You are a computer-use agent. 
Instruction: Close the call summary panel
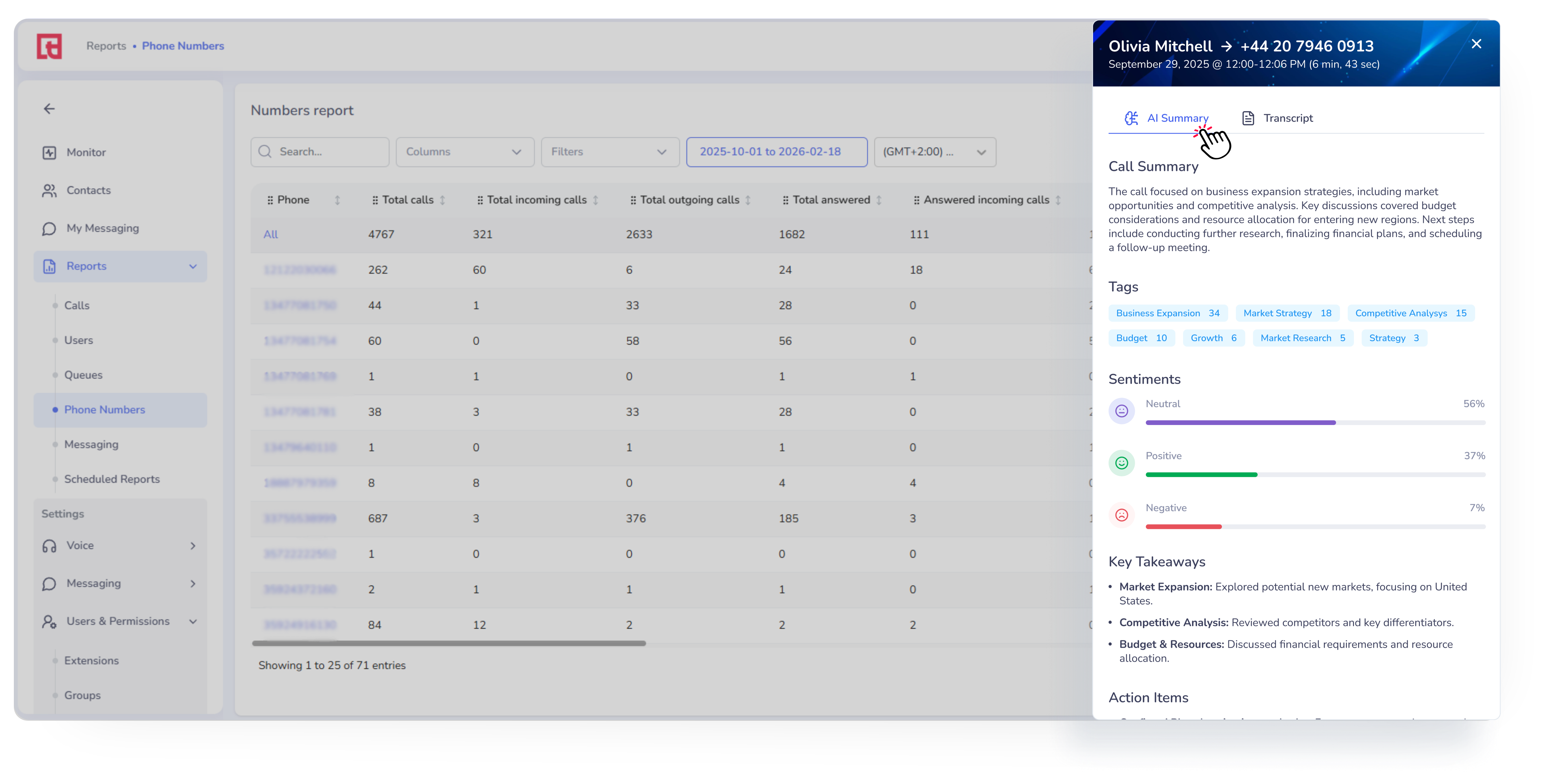point(1476,44)
